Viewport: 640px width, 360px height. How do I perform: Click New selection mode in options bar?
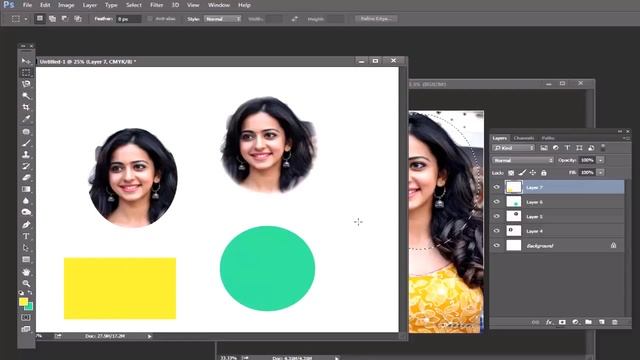pos(40,19)
